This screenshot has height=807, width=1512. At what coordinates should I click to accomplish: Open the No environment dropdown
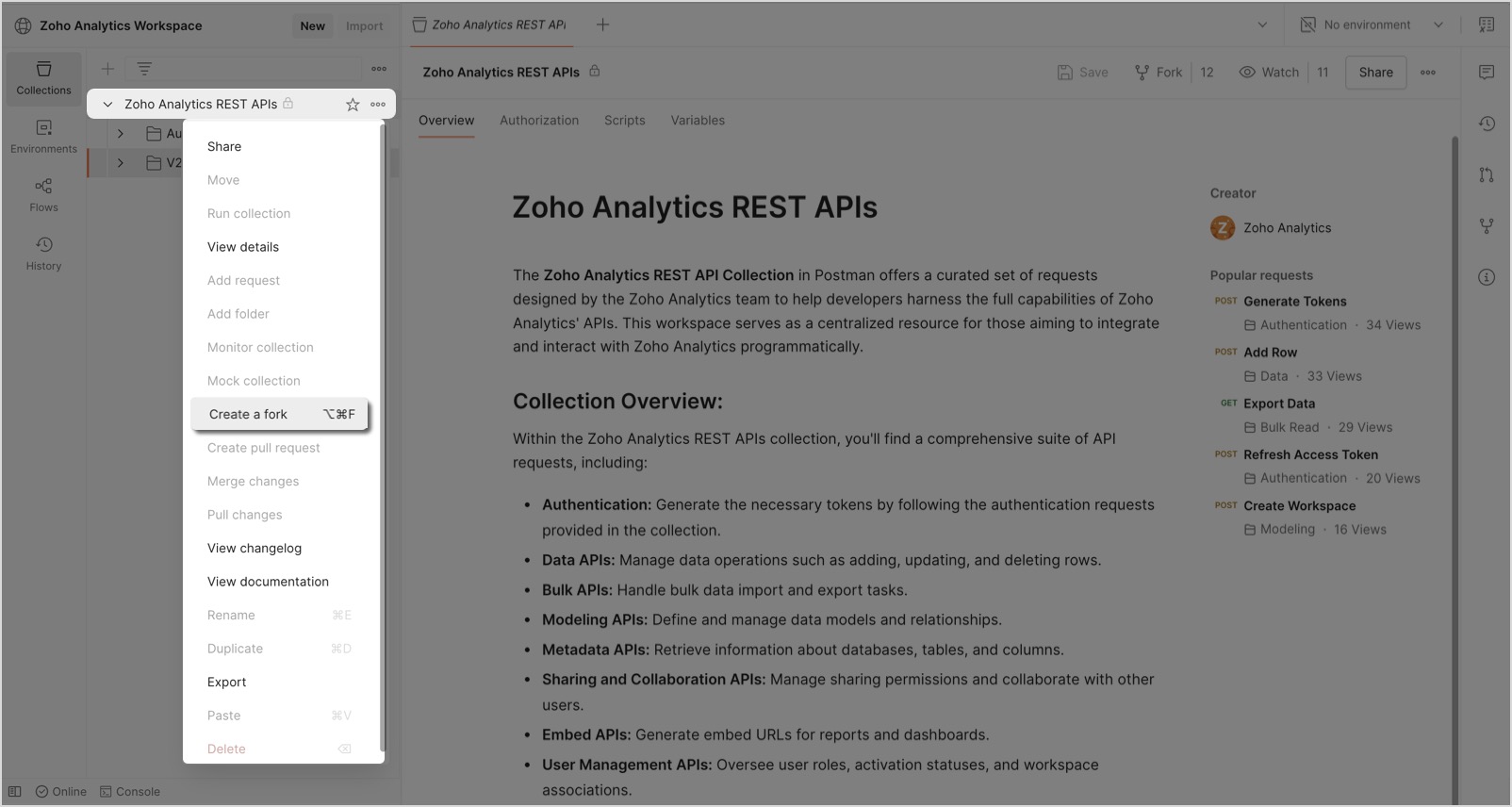tap(1372, 25)
